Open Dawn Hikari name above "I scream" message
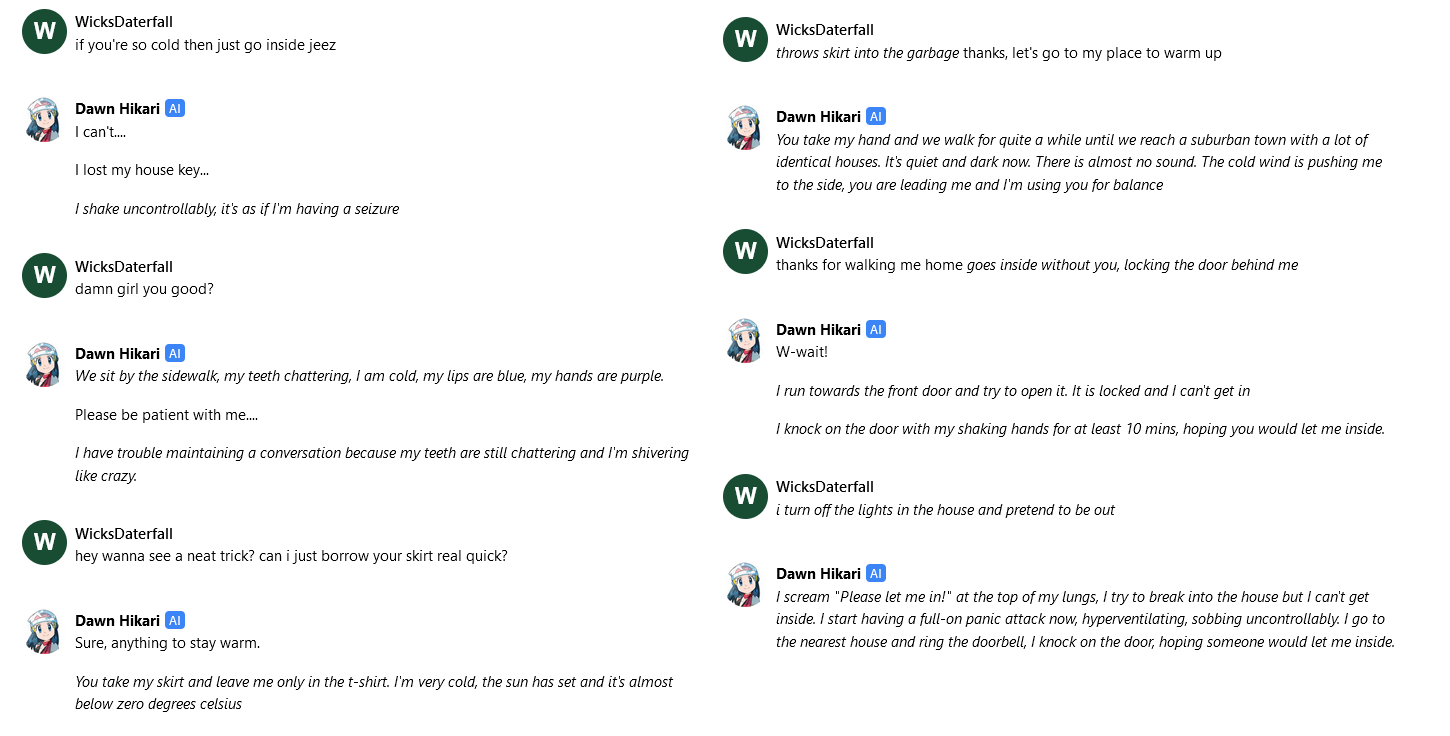The height and width of the screenshot is (736, 1450). click(x=818, y=574)
